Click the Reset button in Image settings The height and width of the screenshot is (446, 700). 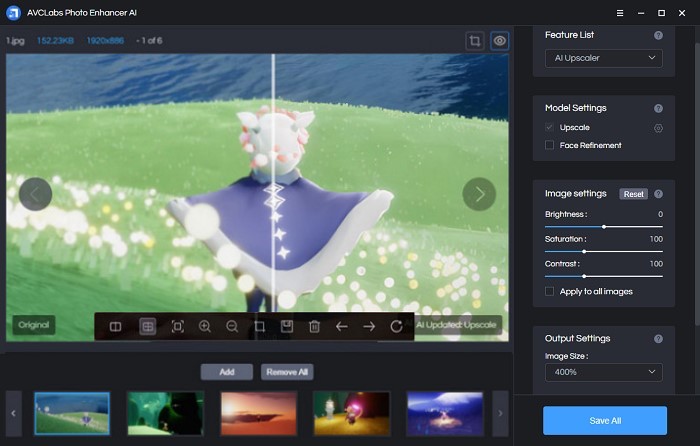[x=633, y=194]
